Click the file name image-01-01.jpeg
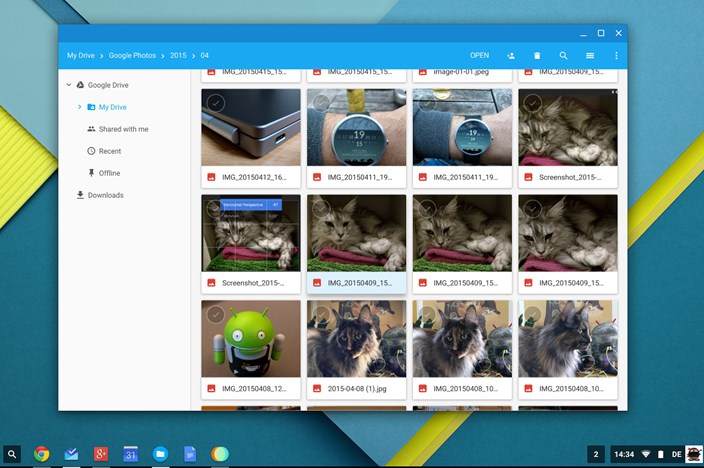Screen dimensions: 704x468 [x=461, y=72]
